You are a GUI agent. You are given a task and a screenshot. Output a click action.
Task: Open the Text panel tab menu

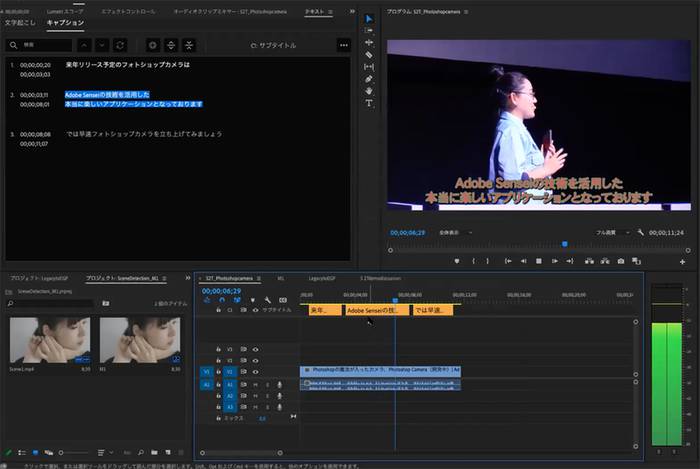click(330, 12)
